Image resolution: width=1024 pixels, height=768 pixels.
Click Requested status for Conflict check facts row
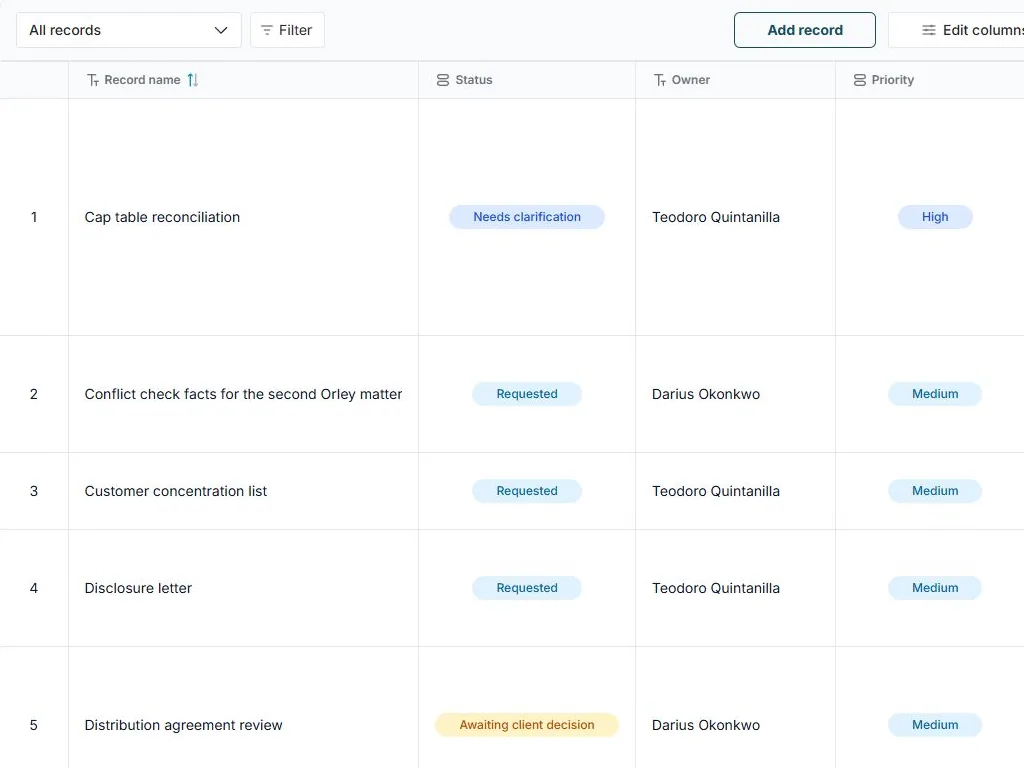click(527, 394)
